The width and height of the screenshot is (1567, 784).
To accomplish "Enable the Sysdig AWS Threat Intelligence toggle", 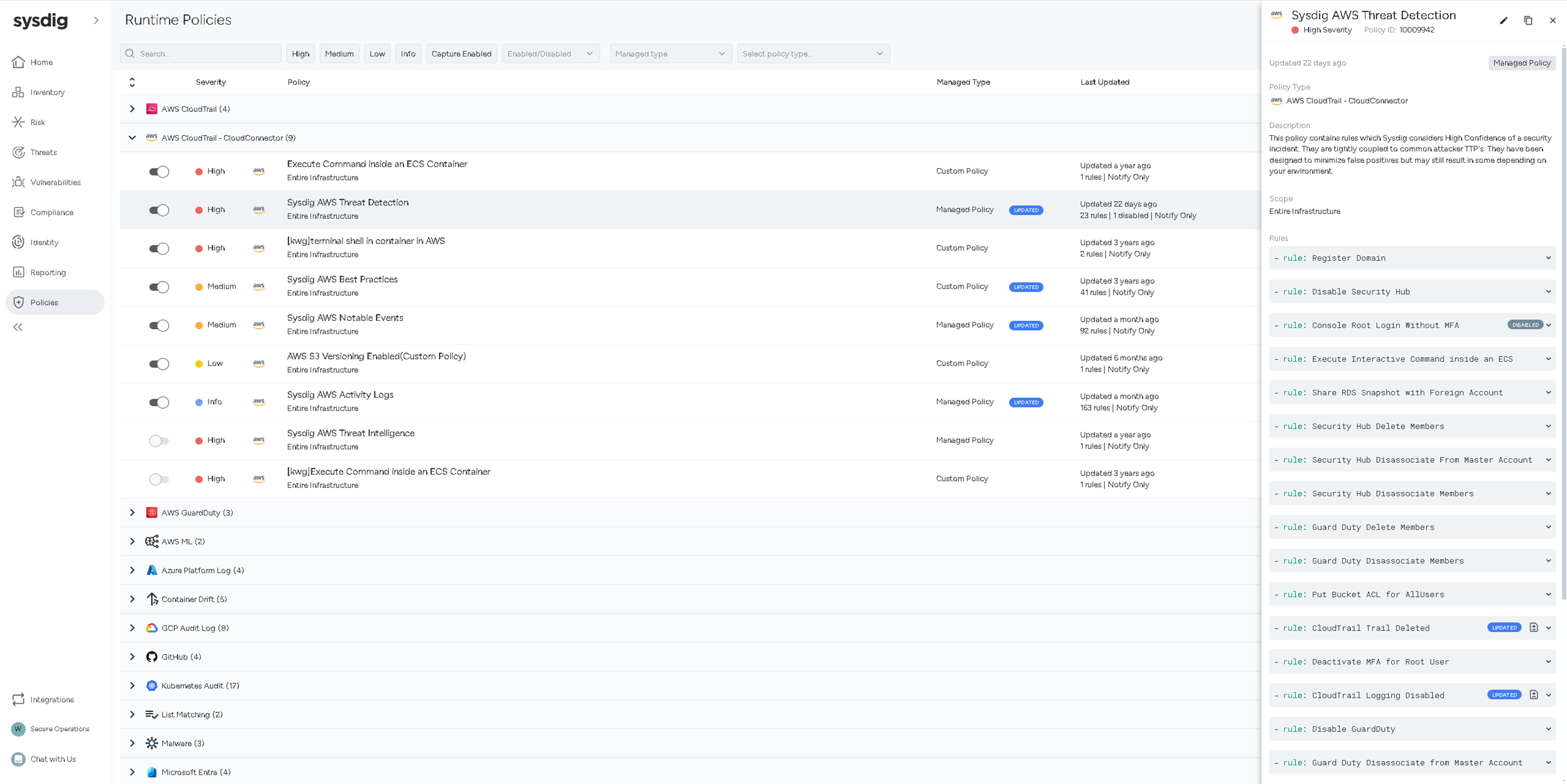I will [x=159, y=440].
